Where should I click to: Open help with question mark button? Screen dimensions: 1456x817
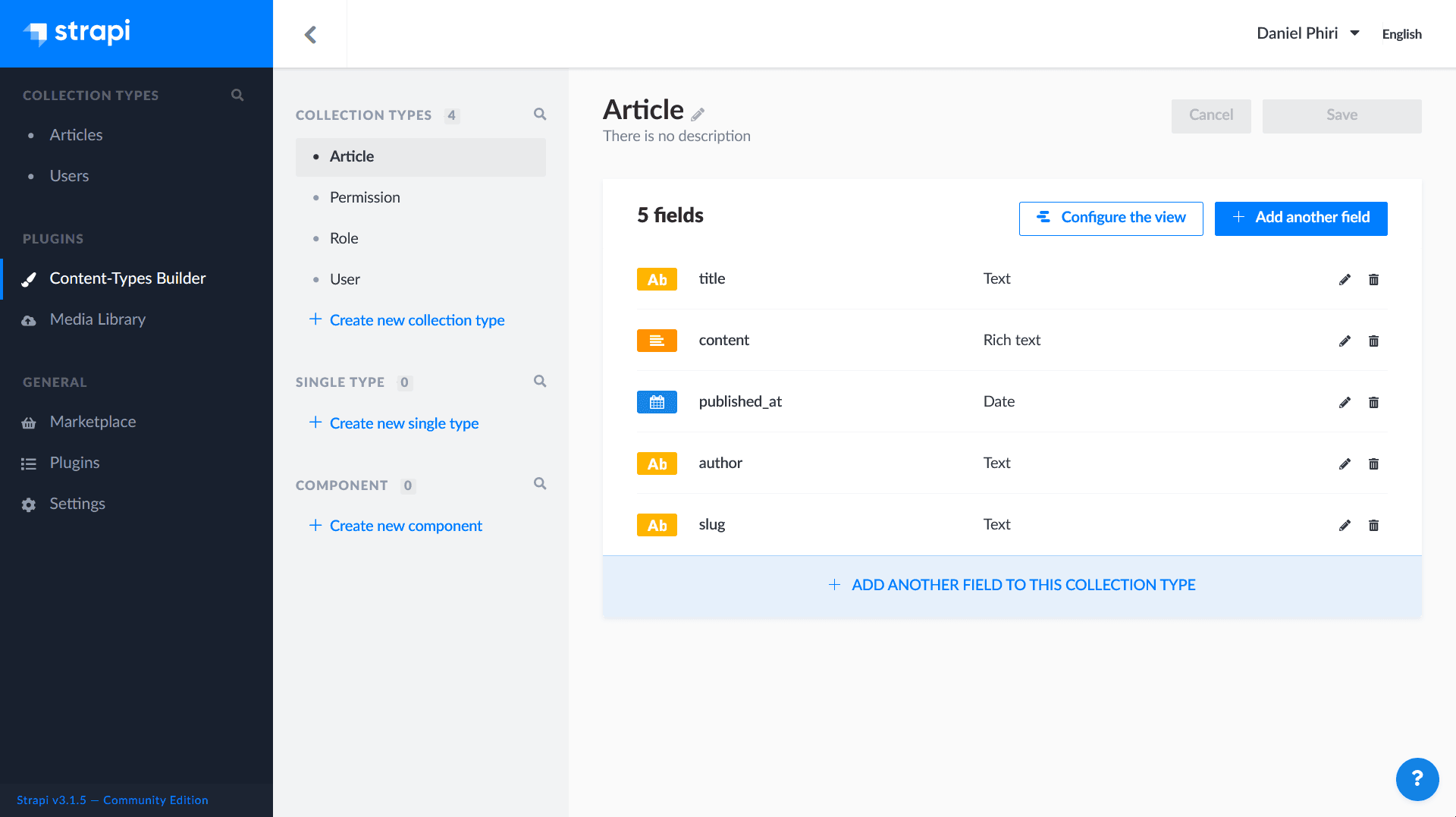tap(1417, 778)
